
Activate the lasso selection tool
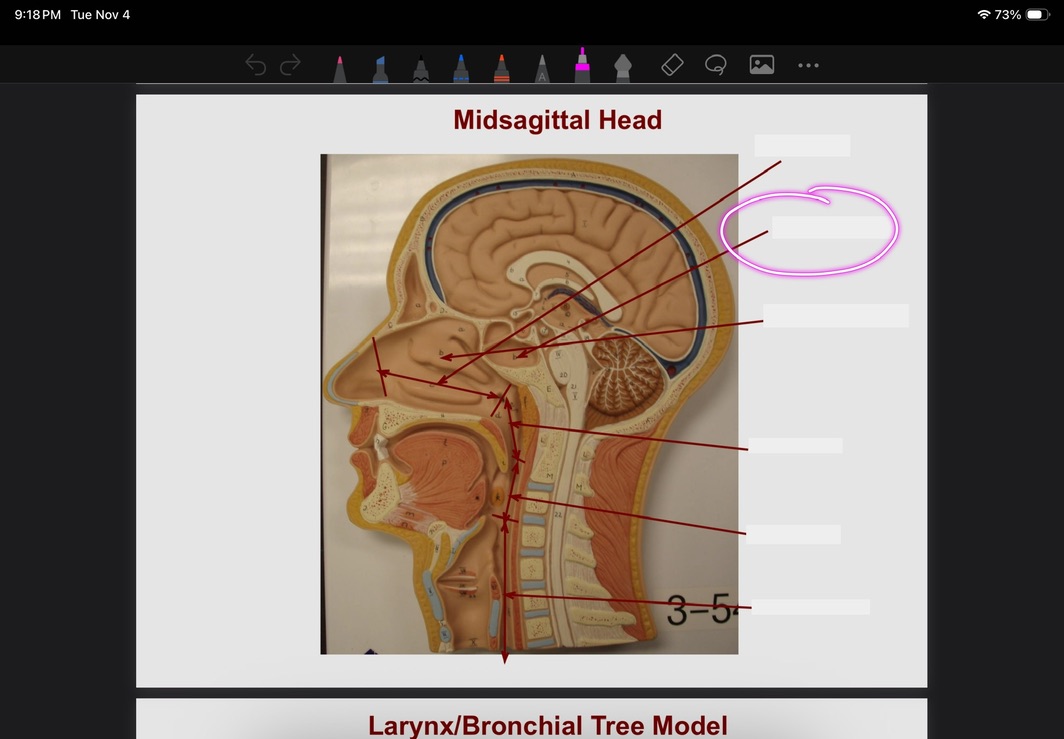coord(715,65)
